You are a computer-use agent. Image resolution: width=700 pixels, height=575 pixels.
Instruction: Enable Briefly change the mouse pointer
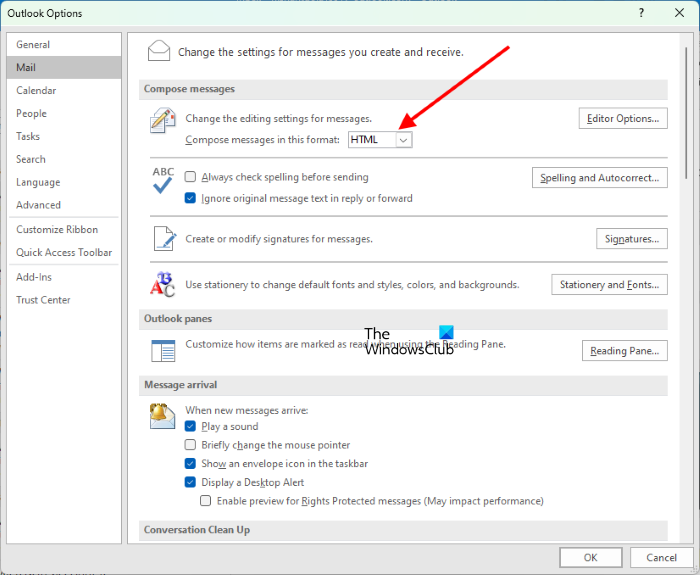[190, 445]
